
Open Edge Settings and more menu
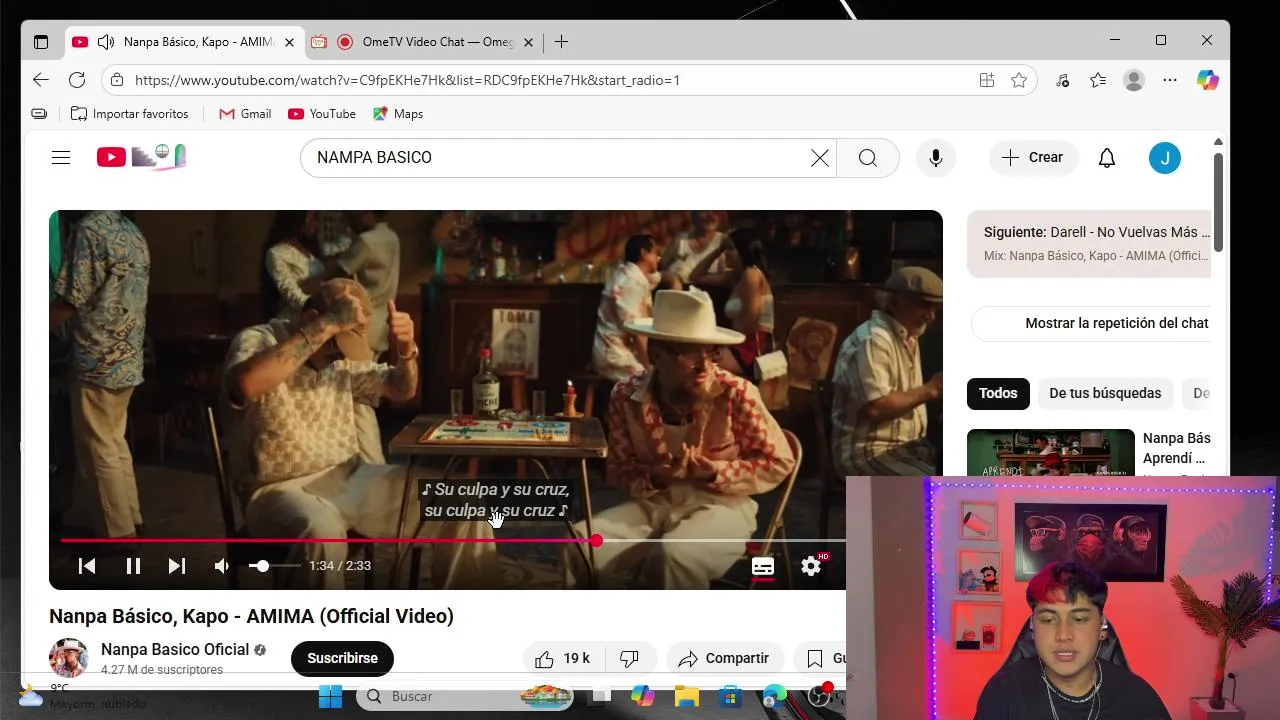[1170, 80]
